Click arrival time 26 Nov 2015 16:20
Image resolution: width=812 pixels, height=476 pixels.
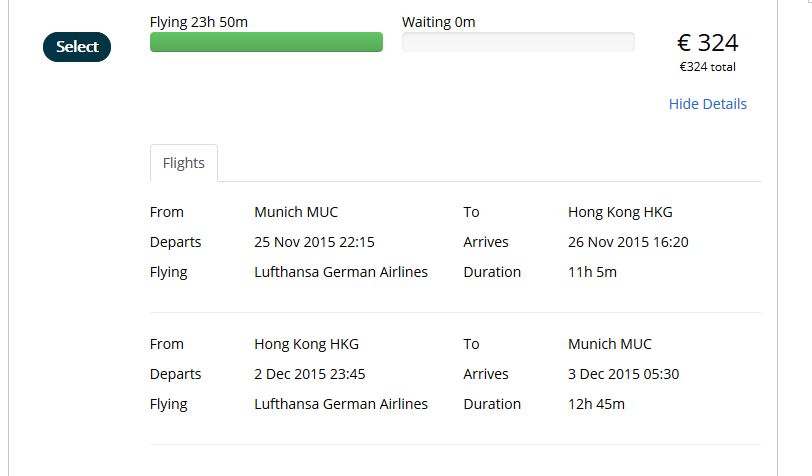(x=628, y=242)
